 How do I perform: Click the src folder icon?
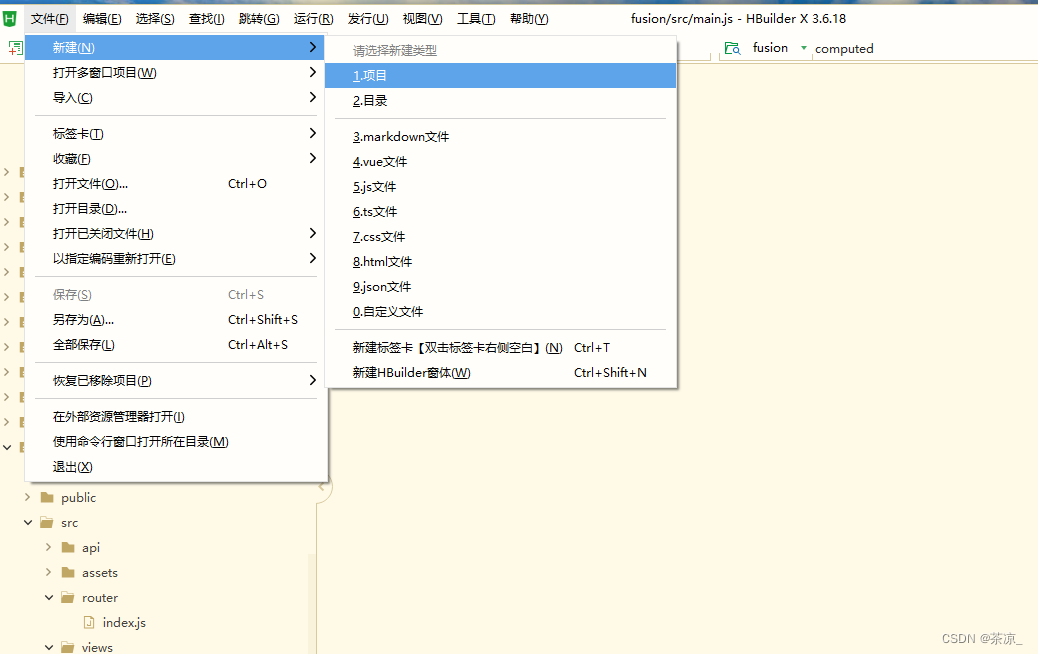click(47, 522)
